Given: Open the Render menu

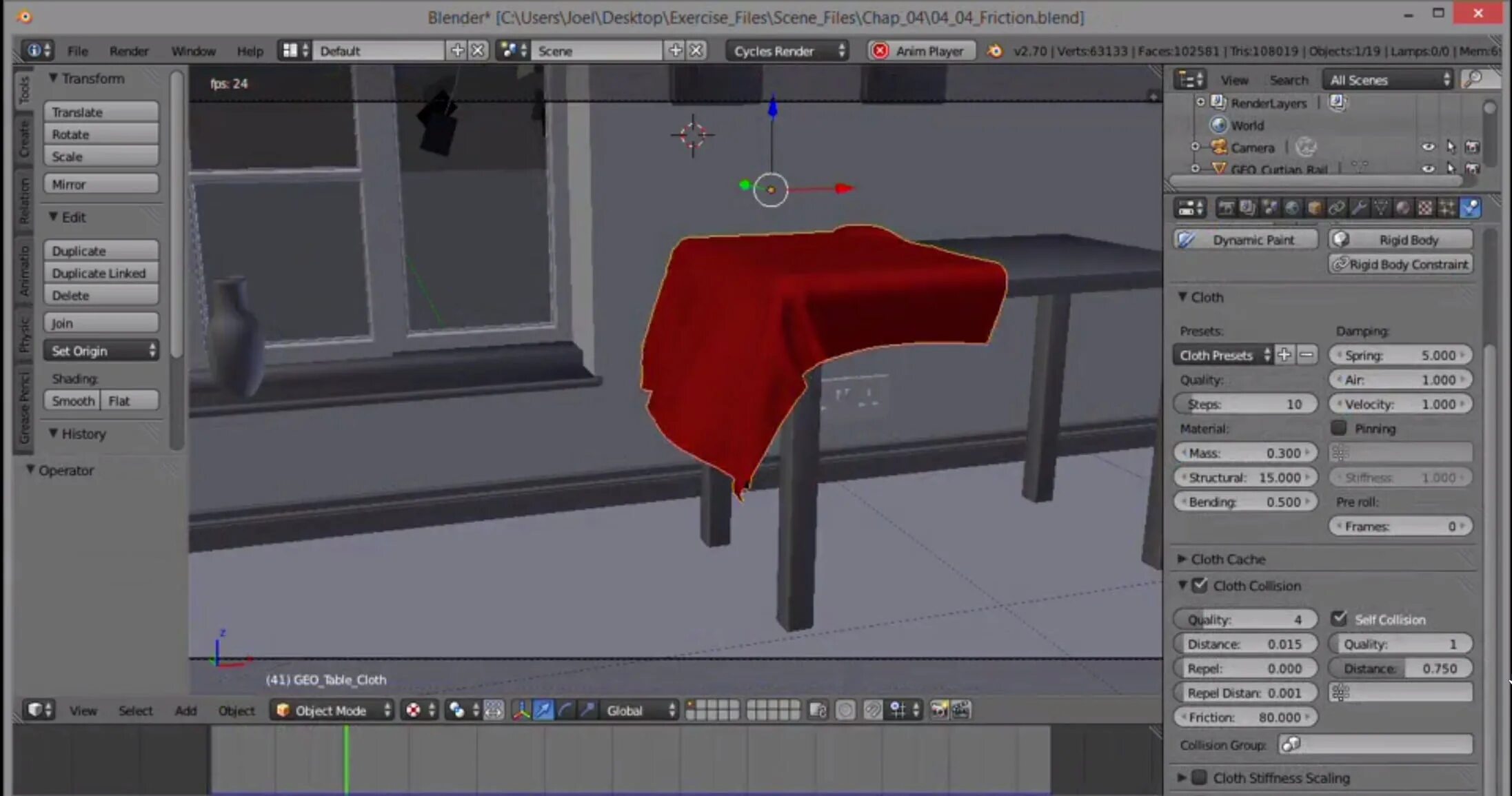Looking at the screenshot, I should (x=128, y=51).
